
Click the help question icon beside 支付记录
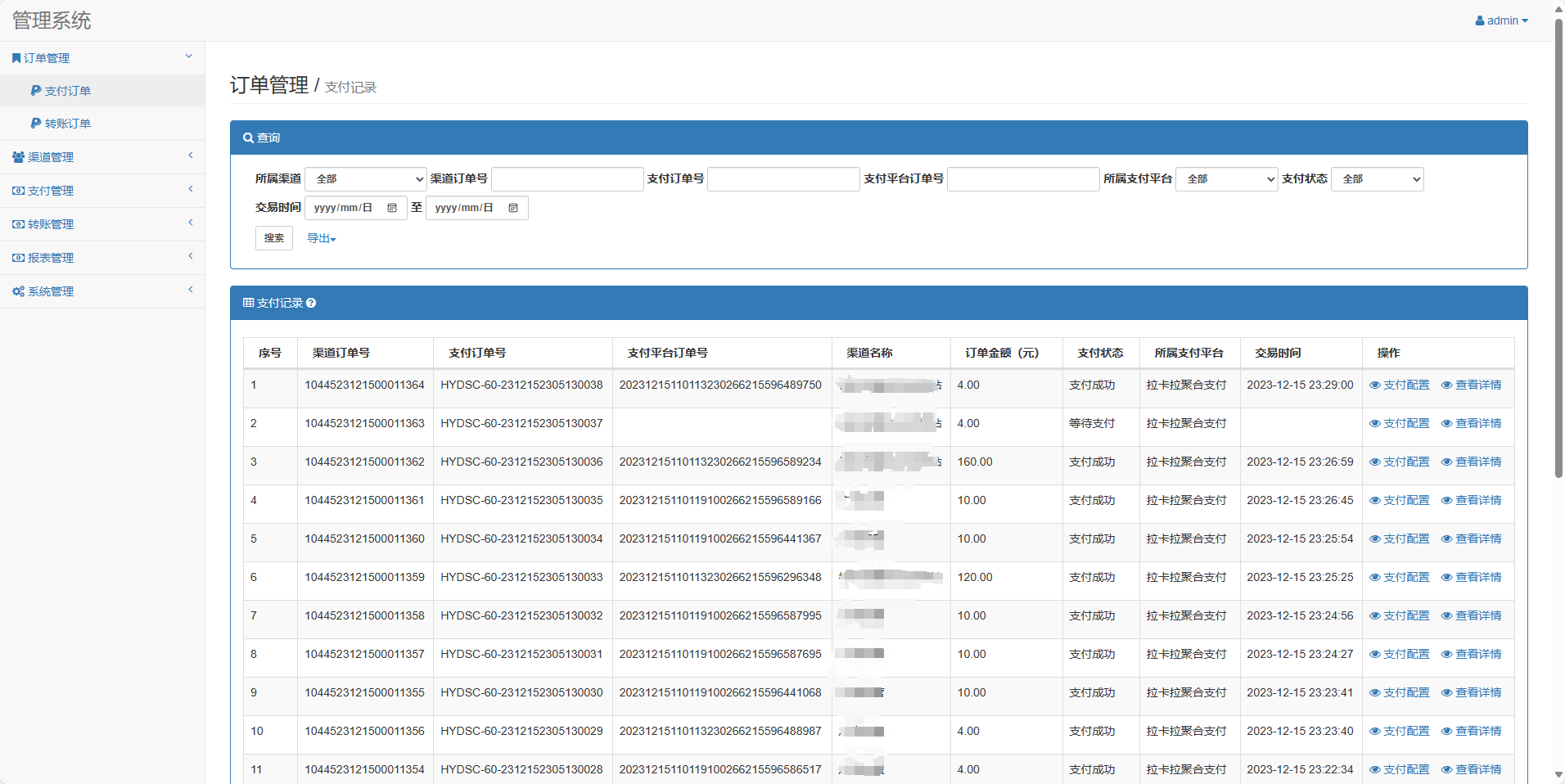(311, 303)
